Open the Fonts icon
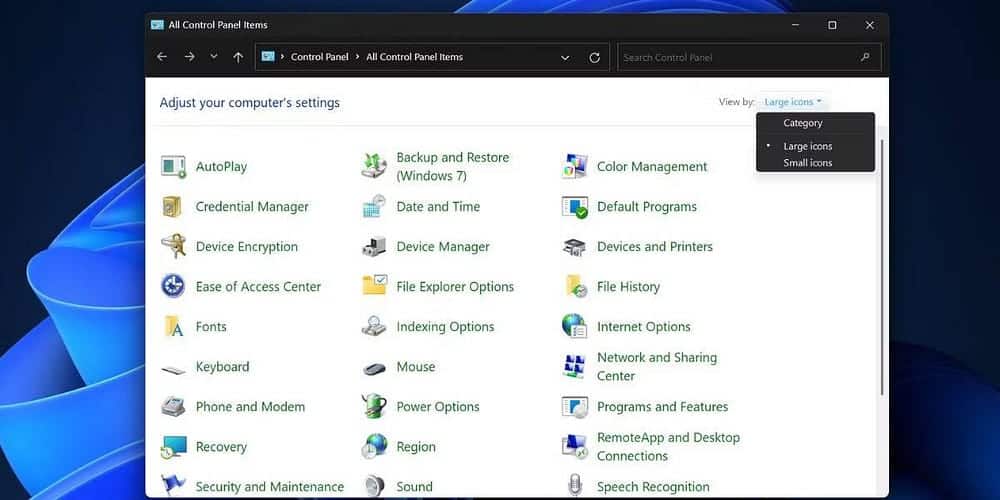Screen dimensions: 1000x500 point(173,327)
